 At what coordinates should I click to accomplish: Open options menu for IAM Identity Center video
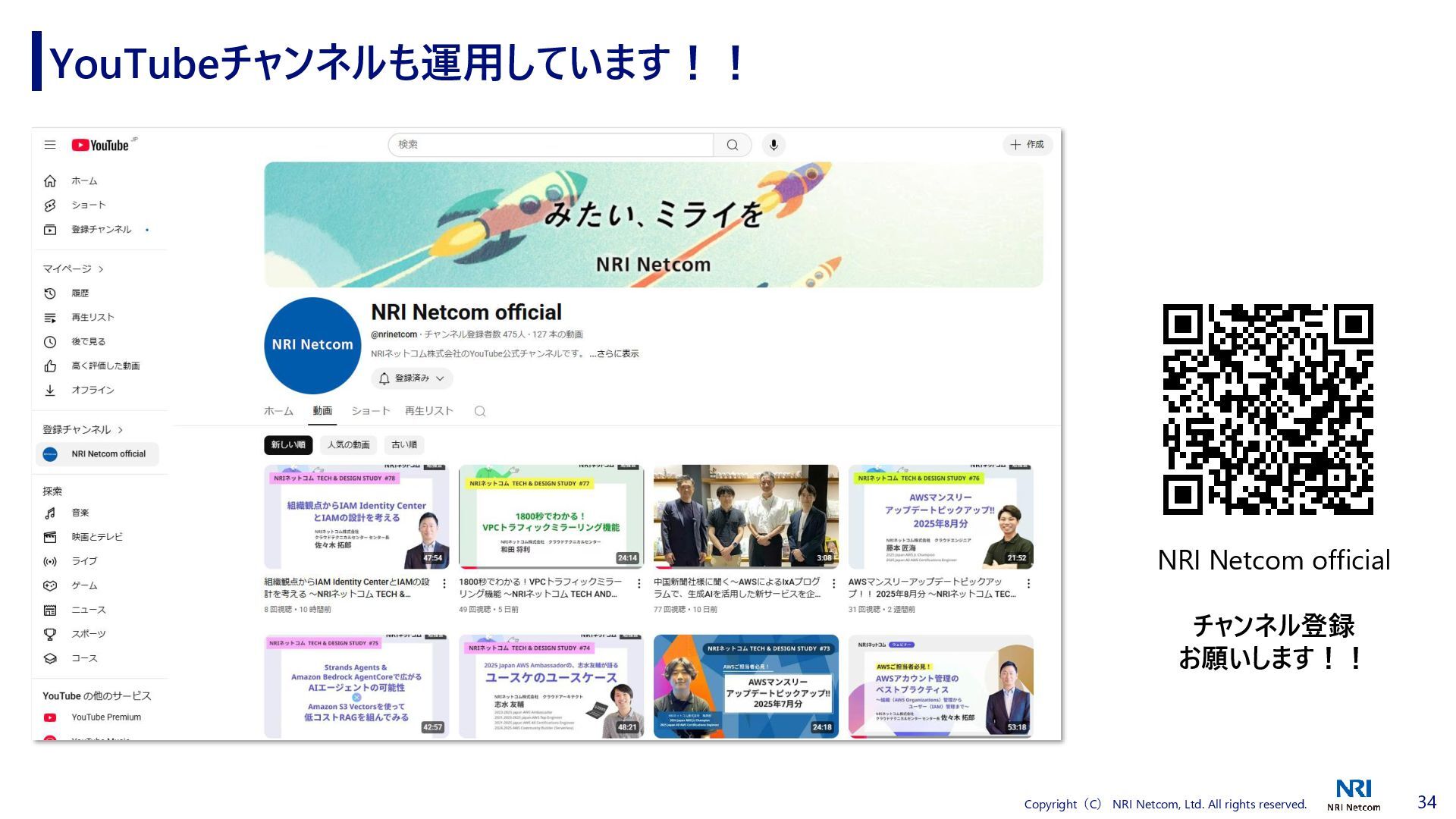click(x=444, y=584)
